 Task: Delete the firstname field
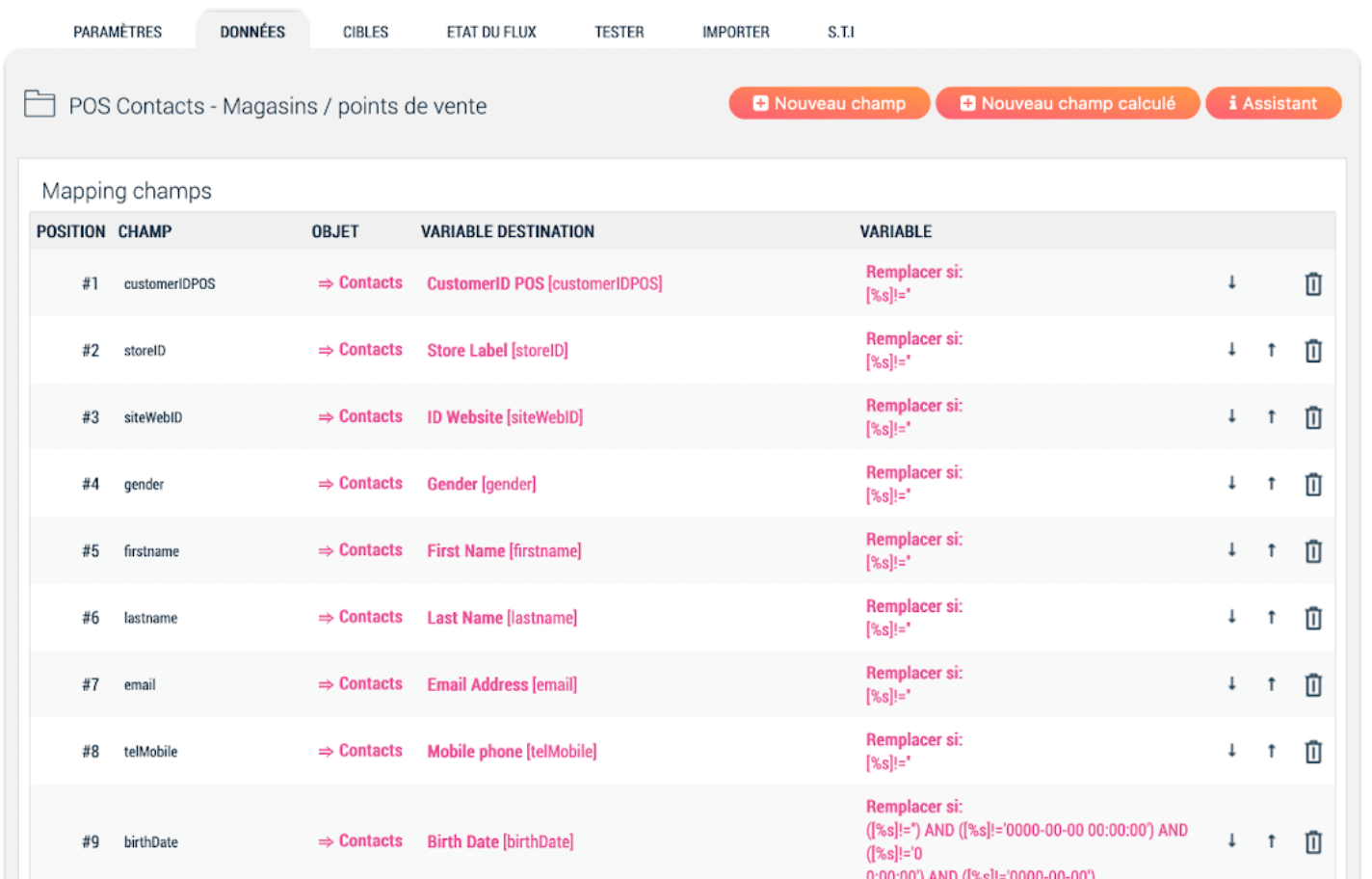pos(1312,551)
